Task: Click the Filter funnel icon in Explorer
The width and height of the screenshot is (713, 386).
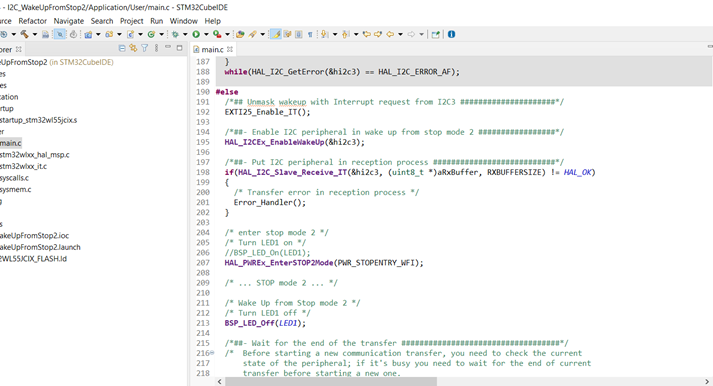Action: click(145, 48)
